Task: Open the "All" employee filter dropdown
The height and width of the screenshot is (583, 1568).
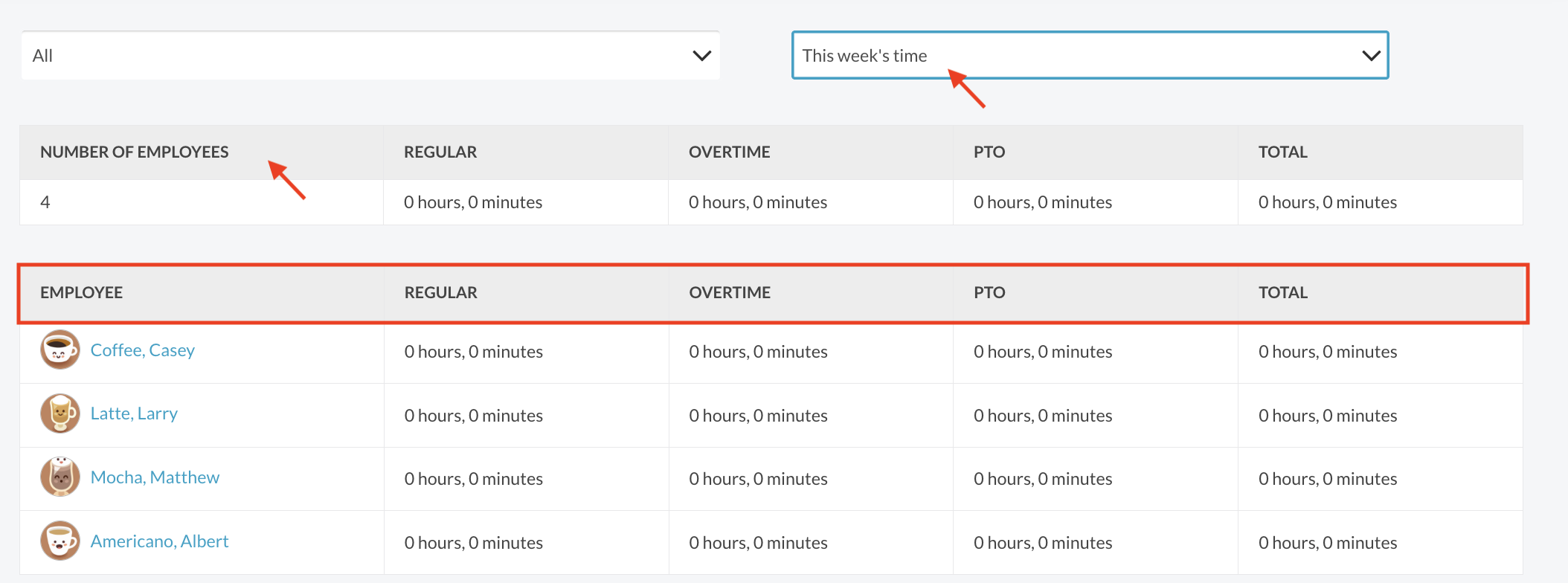Action: coord(370,56)
